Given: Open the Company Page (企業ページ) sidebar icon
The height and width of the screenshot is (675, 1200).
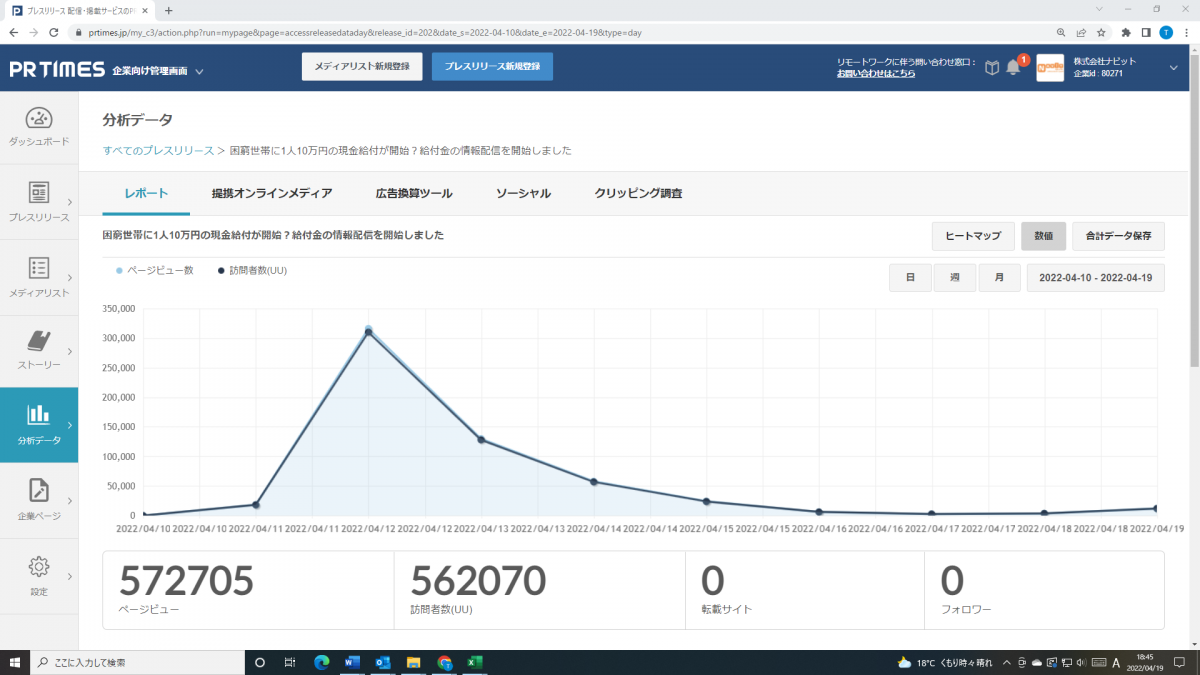Looking at the screenshot, I should coord(39,491).
